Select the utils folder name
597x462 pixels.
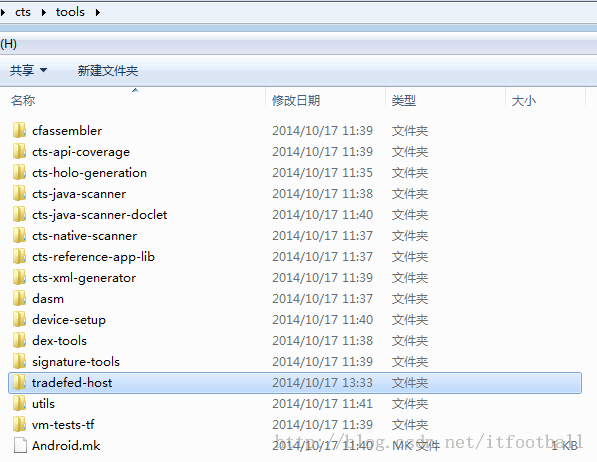point(43,403)
